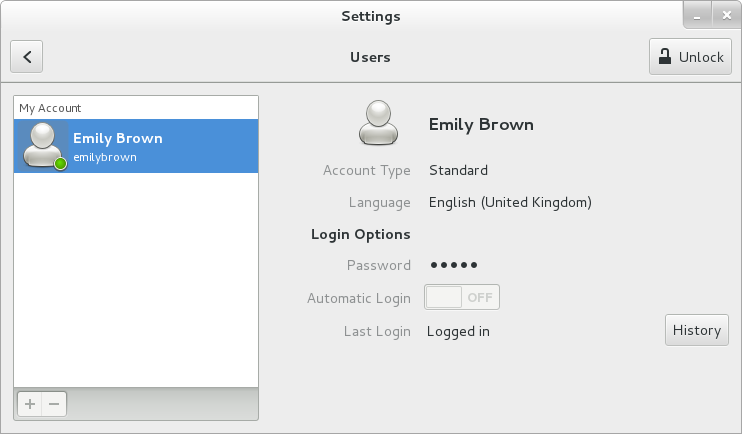Change the Standard account type

pos(458,170)
